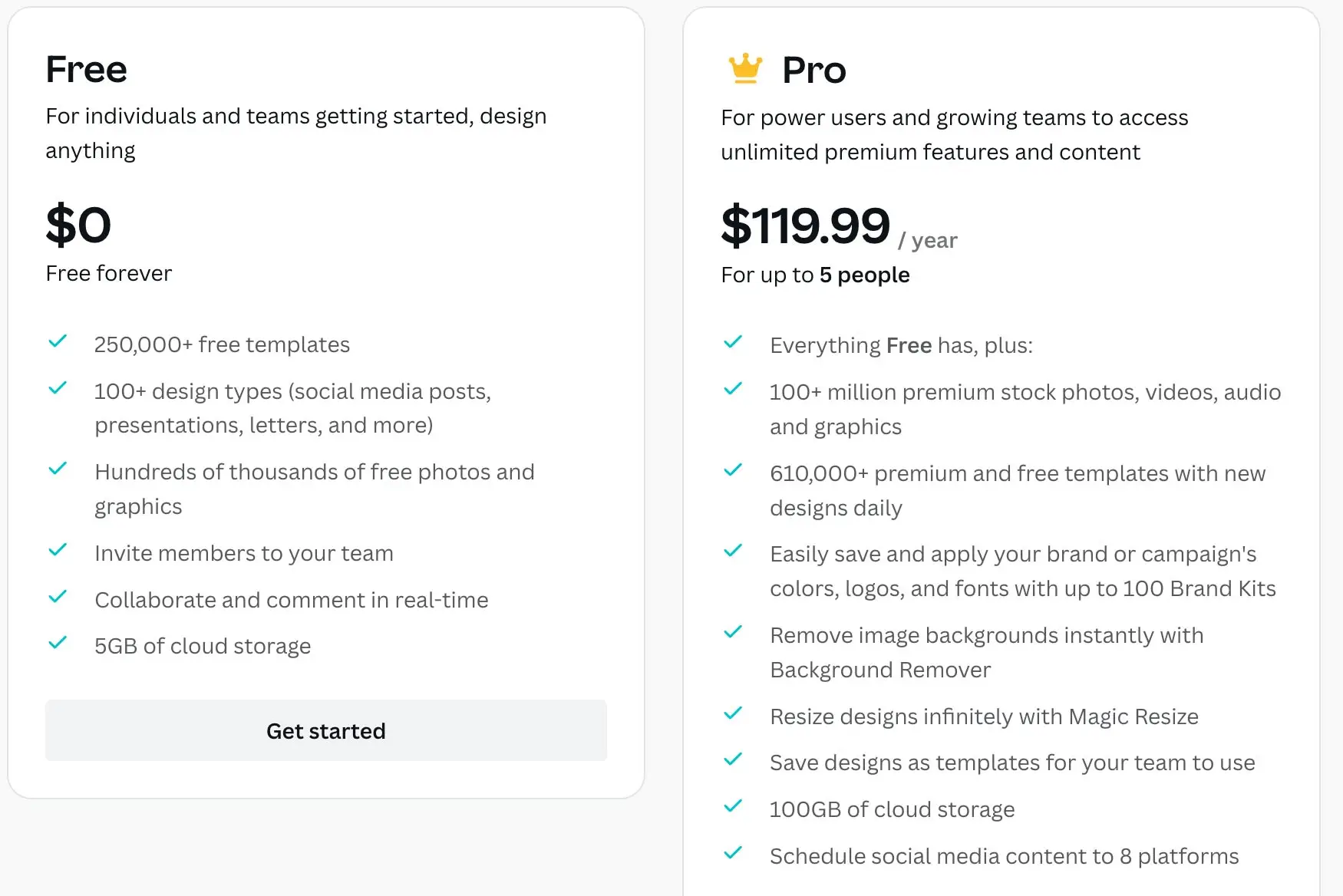Click checkmark next to Collaborate and comment in real-time
The image size is (1343, 896).
point(58,597)
